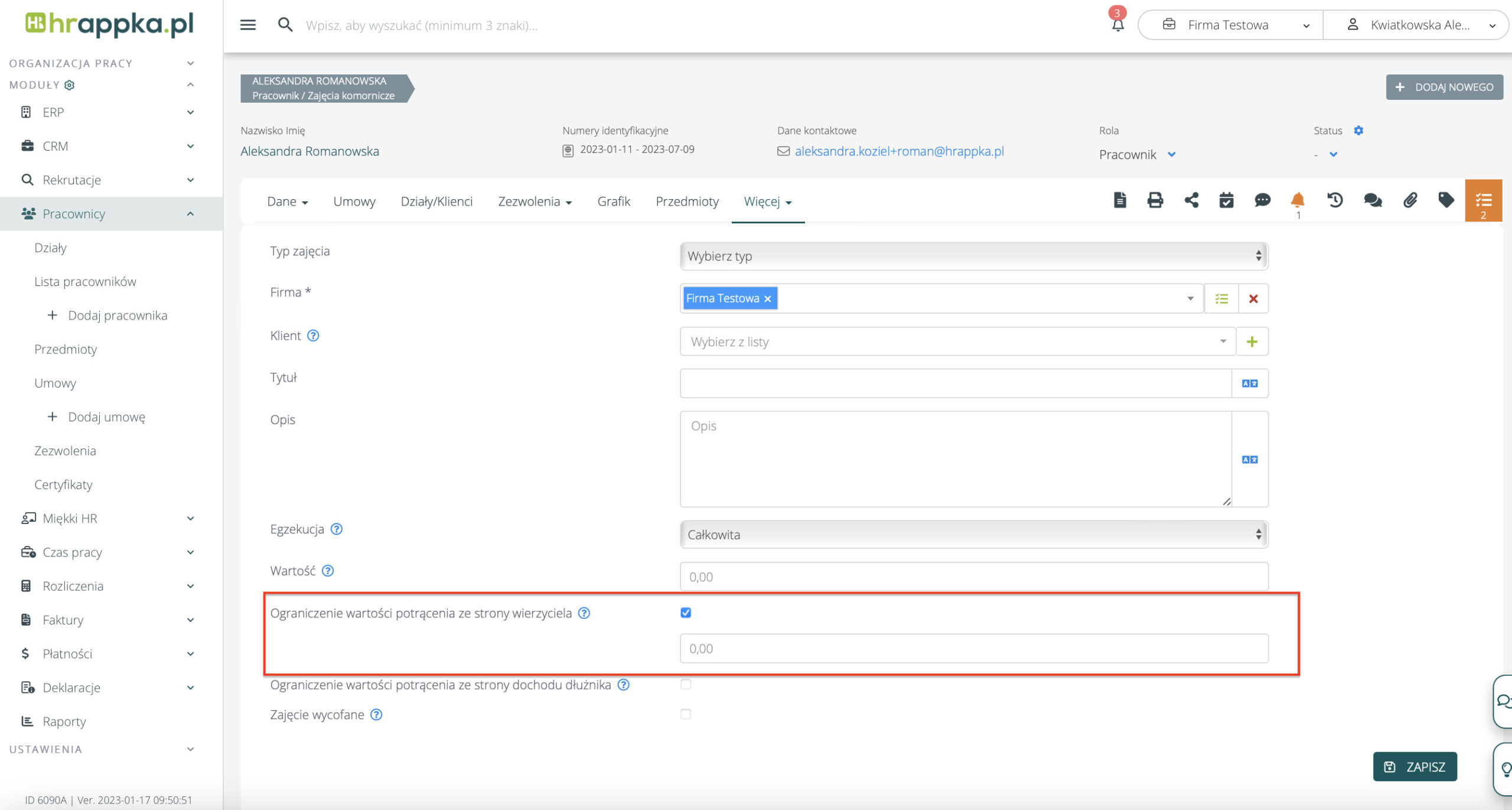The width and height of the screenshot is (1512, 810).
Task: Check the Zajęcie wycofane checkbox
Action: [x=686, y=714]
